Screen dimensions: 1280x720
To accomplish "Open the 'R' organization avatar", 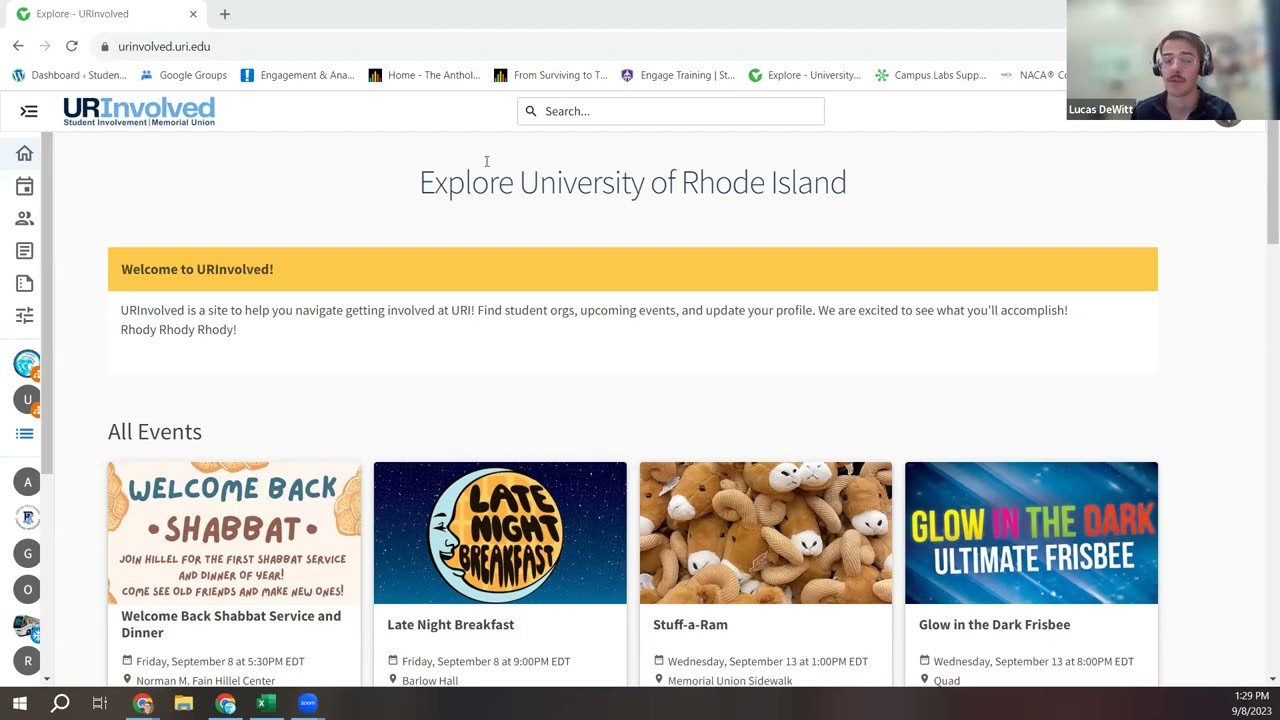I will (x=27, y=660).
